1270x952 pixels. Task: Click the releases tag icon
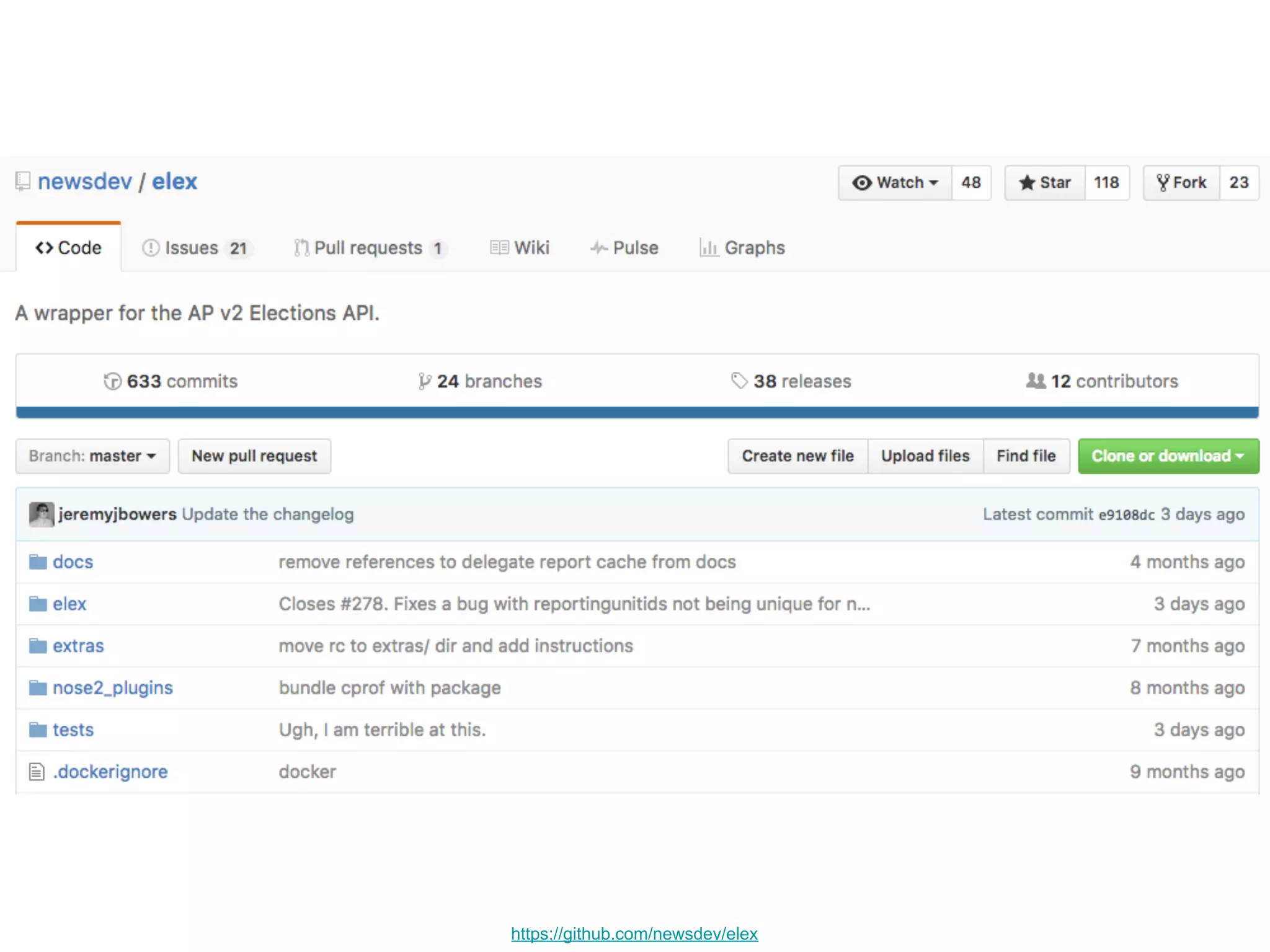click(739, 381)
